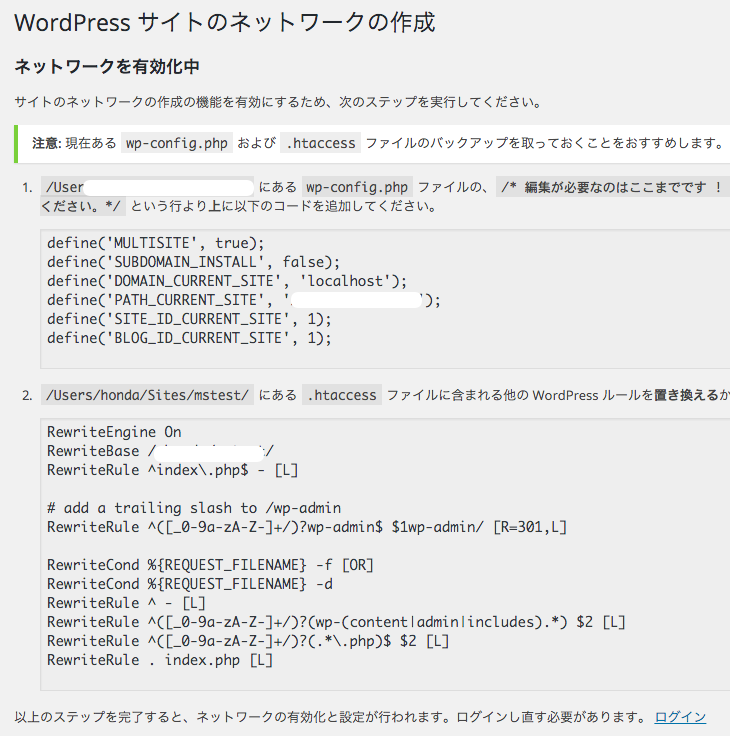Click the RewriteCond -f [OR] line
The image size is (730, 736).
tap(210, 565)
